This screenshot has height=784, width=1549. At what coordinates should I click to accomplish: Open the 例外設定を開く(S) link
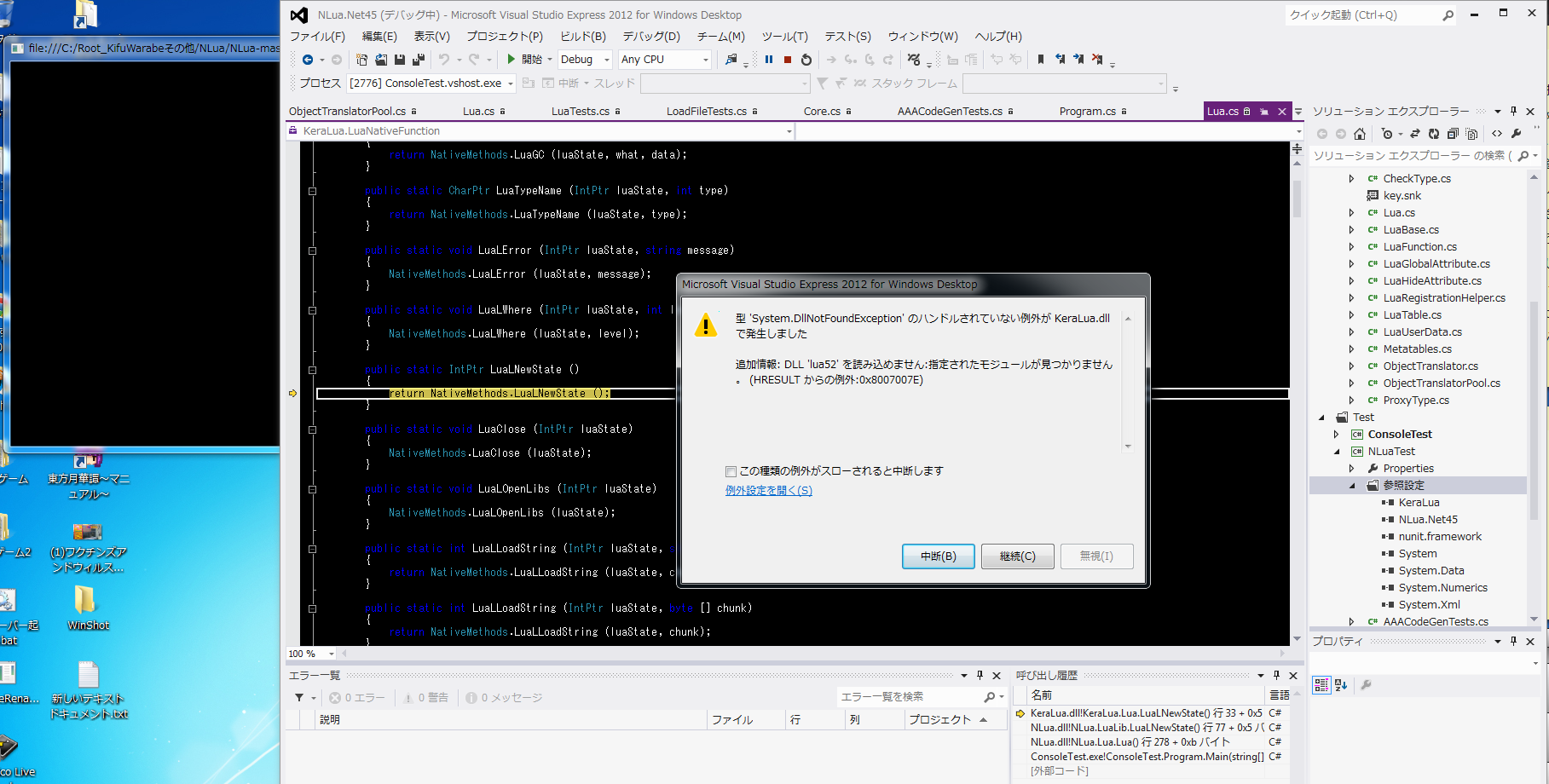(769, 491)
